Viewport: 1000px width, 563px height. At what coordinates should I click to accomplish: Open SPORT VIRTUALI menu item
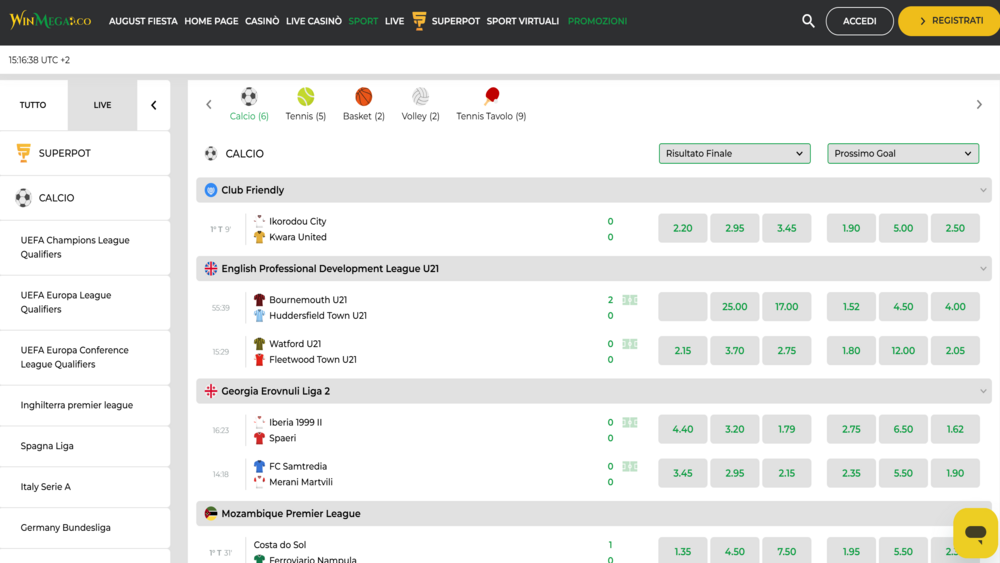522,21
